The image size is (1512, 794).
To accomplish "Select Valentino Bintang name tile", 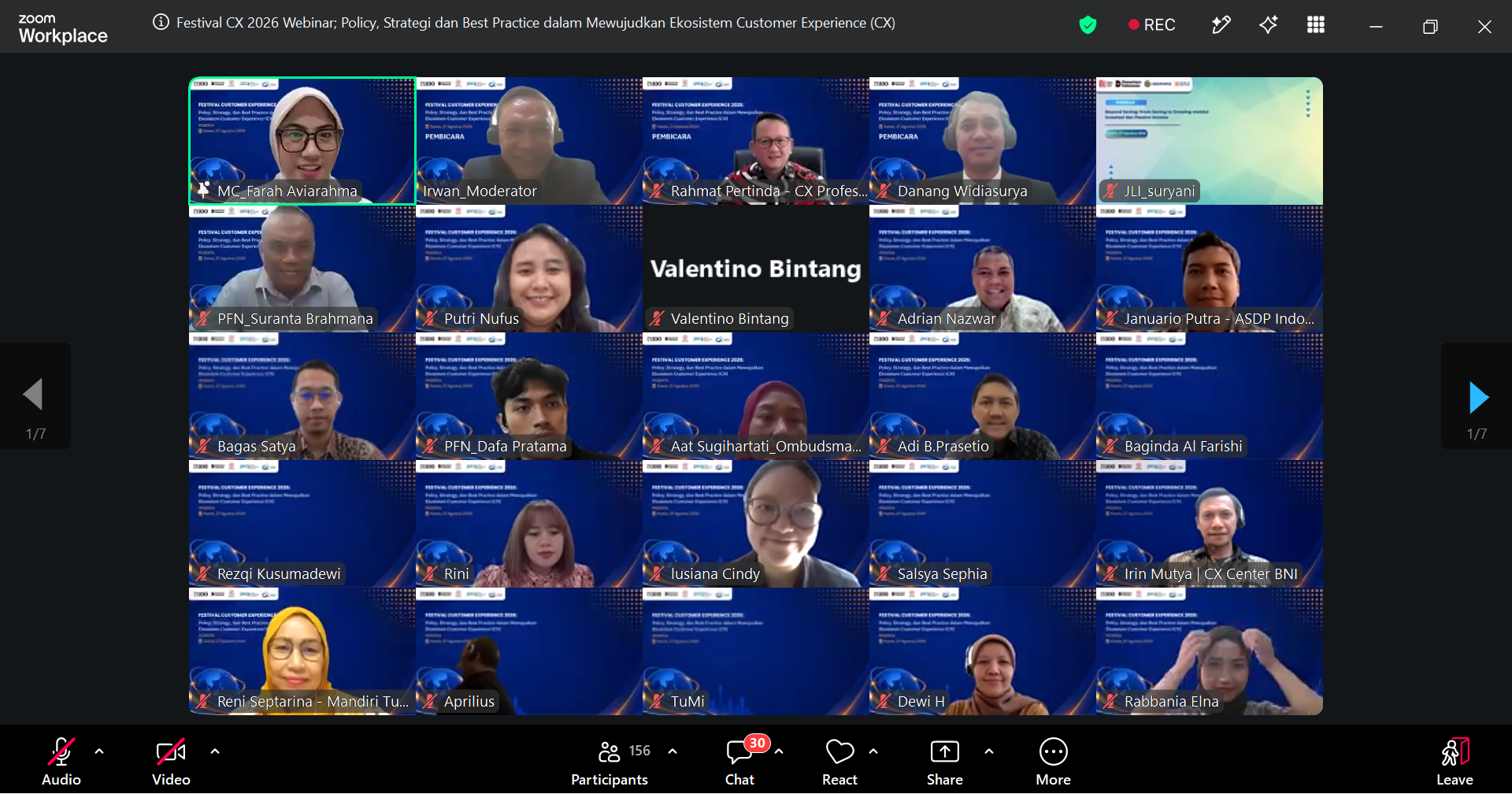I will pos(756,269).
